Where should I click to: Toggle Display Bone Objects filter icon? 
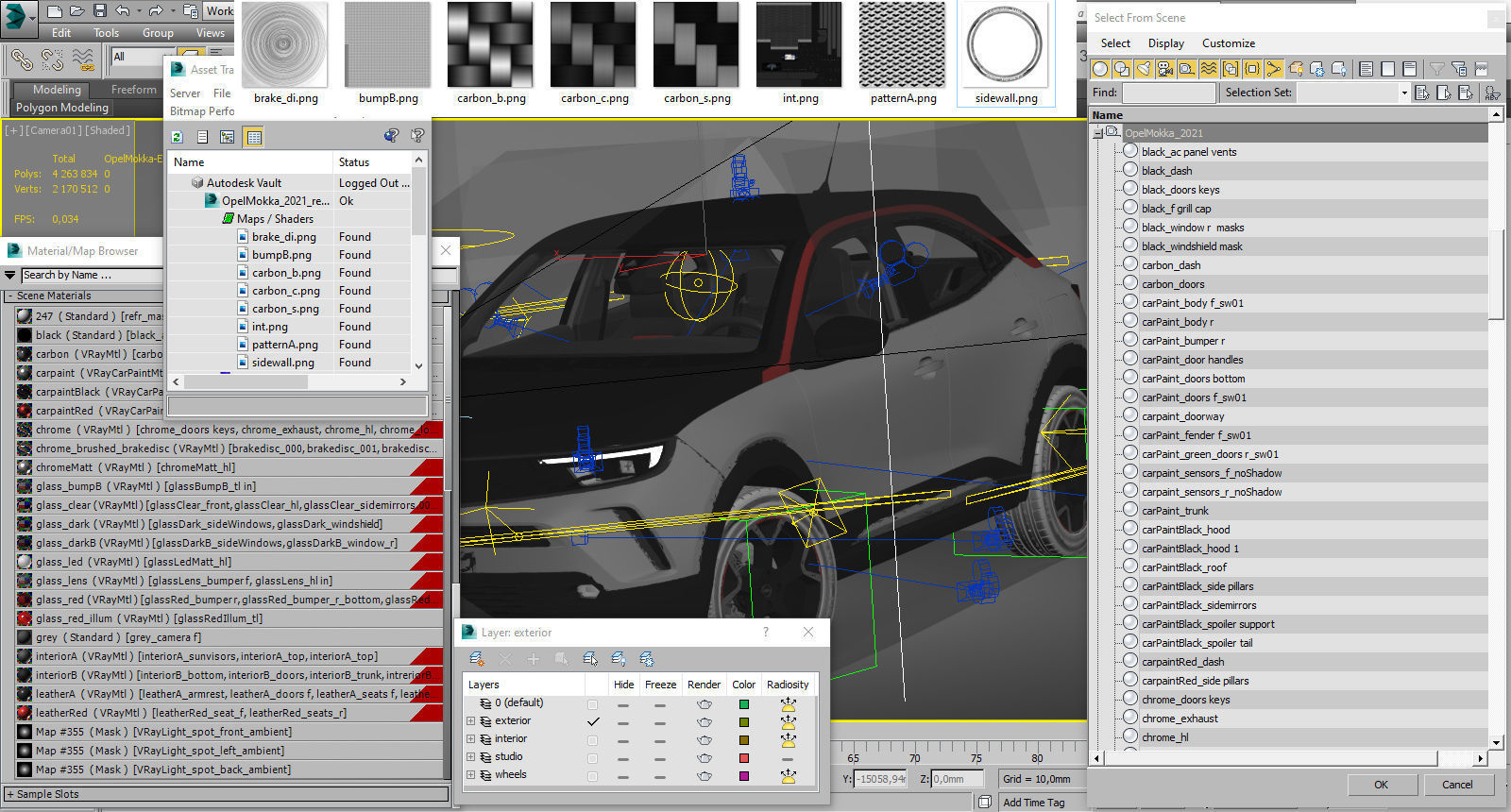(1274, 68)
